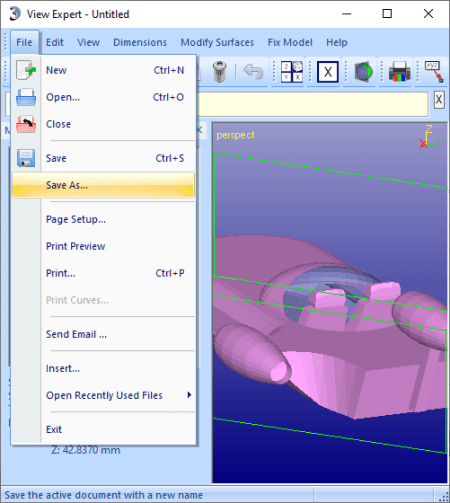The width and height of the screenshot is (450, 503).
Task: Click the Save floppy disk icon
Action: click(26, 158)
